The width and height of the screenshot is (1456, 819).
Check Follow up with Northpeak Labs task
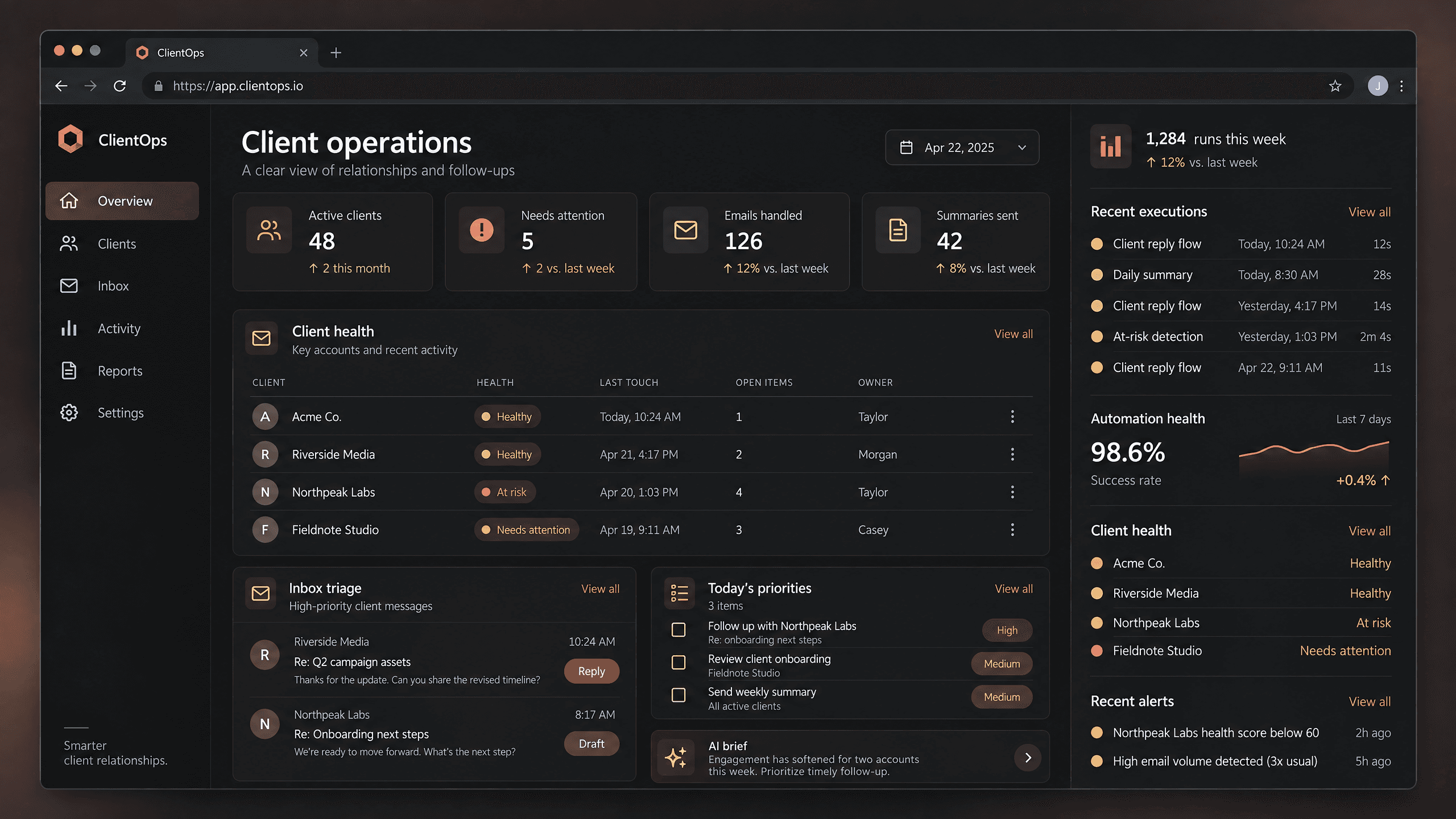point(679,630)
